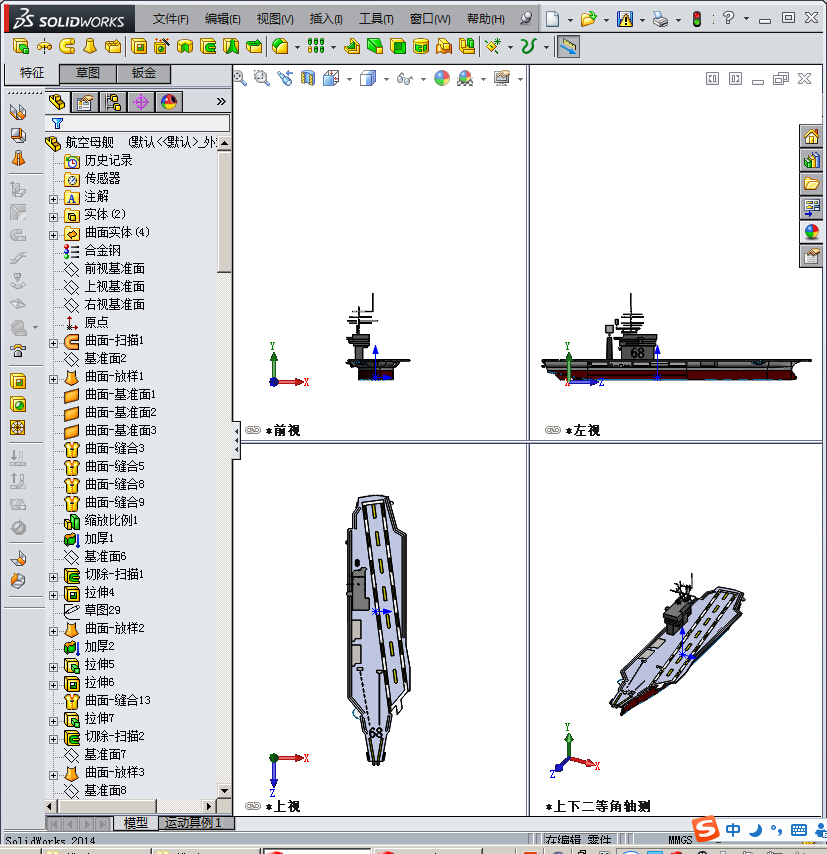Viewport: 827px width, 854px height.
Task: Click the feature tree vertical scrollbar down arrow
Action: pyautogui.click(x=224, y=790)
